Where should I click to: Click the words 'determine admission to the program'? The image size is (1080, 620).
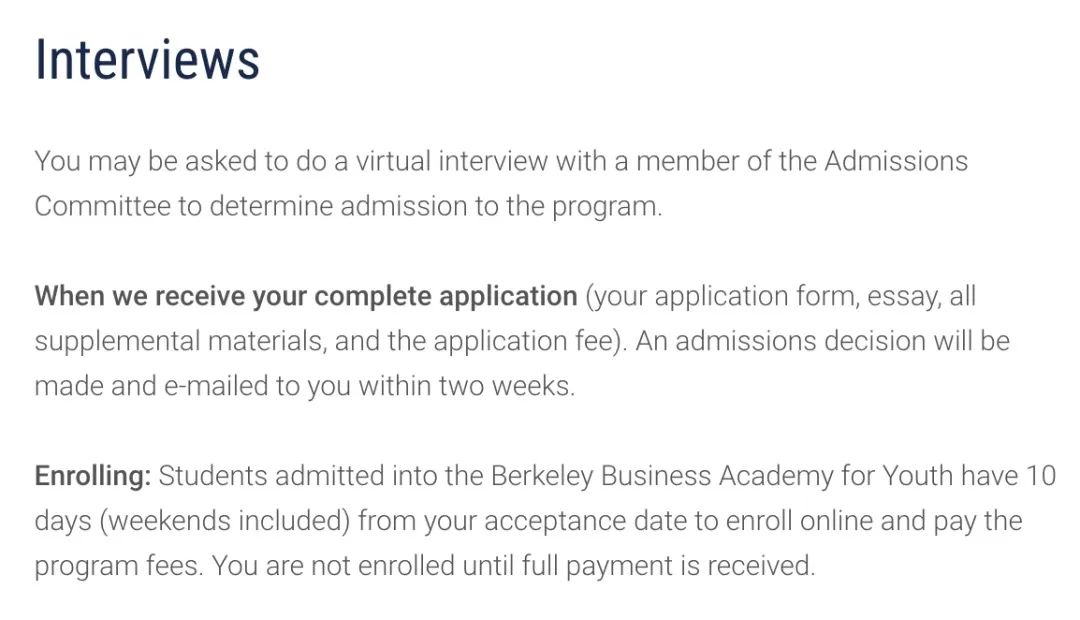coord(433,206)
